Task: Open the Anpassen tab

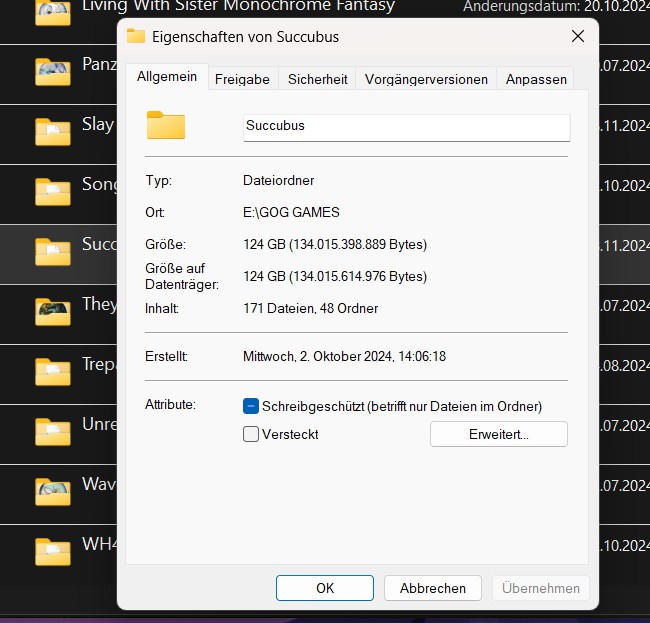Action: 536,79
